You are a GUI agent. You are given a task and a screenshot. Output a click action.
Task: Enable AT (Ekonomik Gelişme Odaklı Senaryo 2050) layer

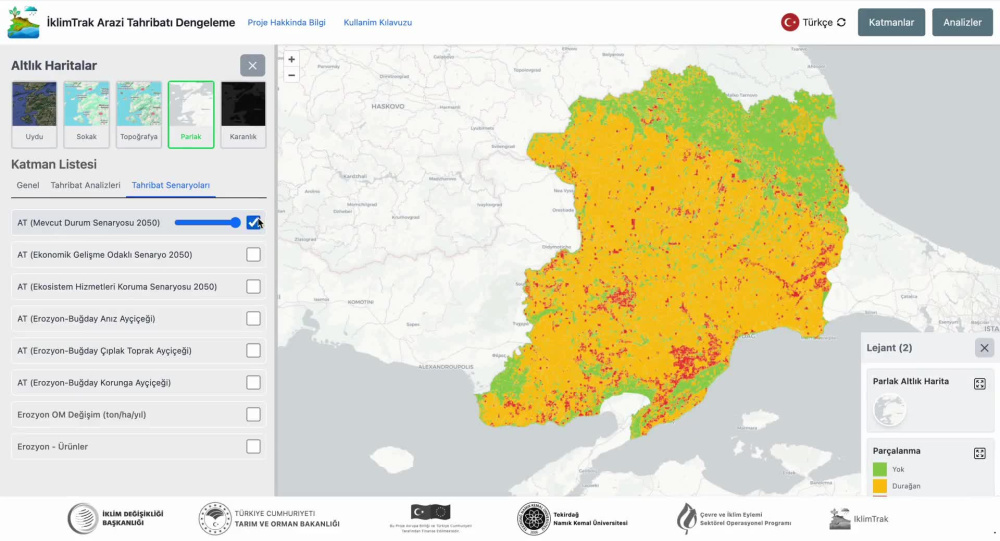click(253, 255)
